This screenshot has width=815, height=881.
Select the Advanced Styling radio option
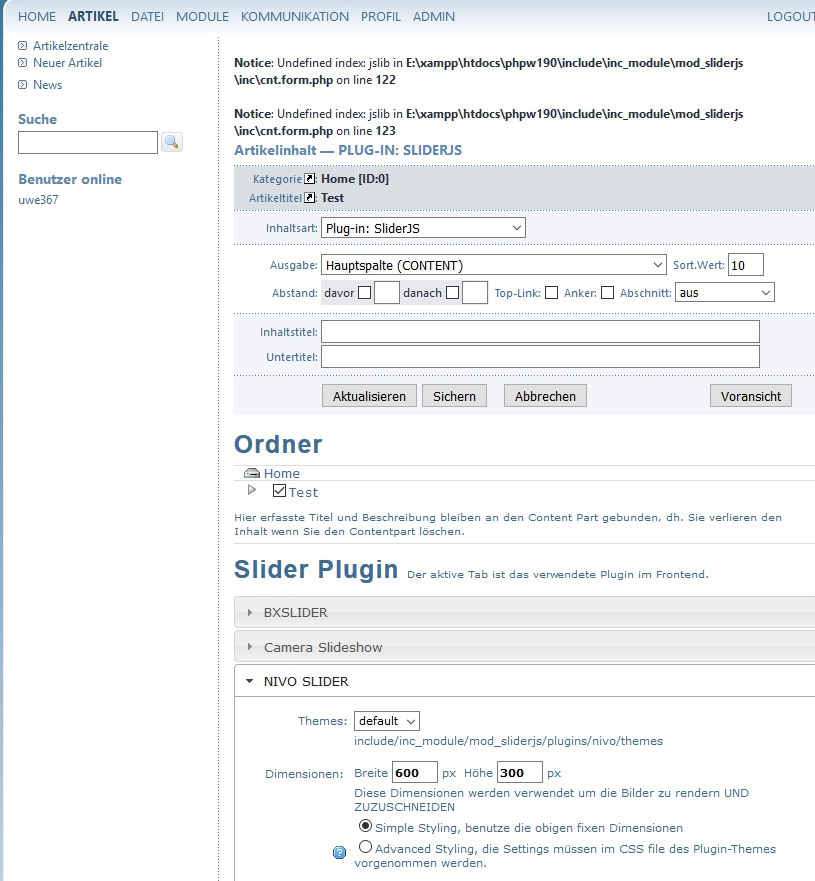coord(365,847)
